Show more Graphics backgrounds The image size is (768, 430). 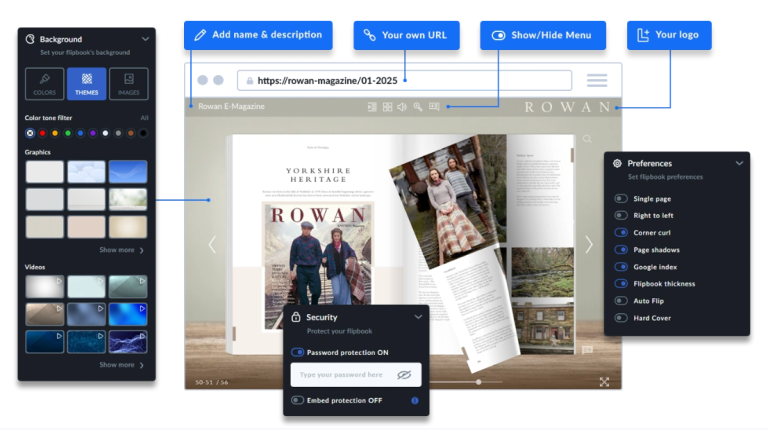coord(121,250)
